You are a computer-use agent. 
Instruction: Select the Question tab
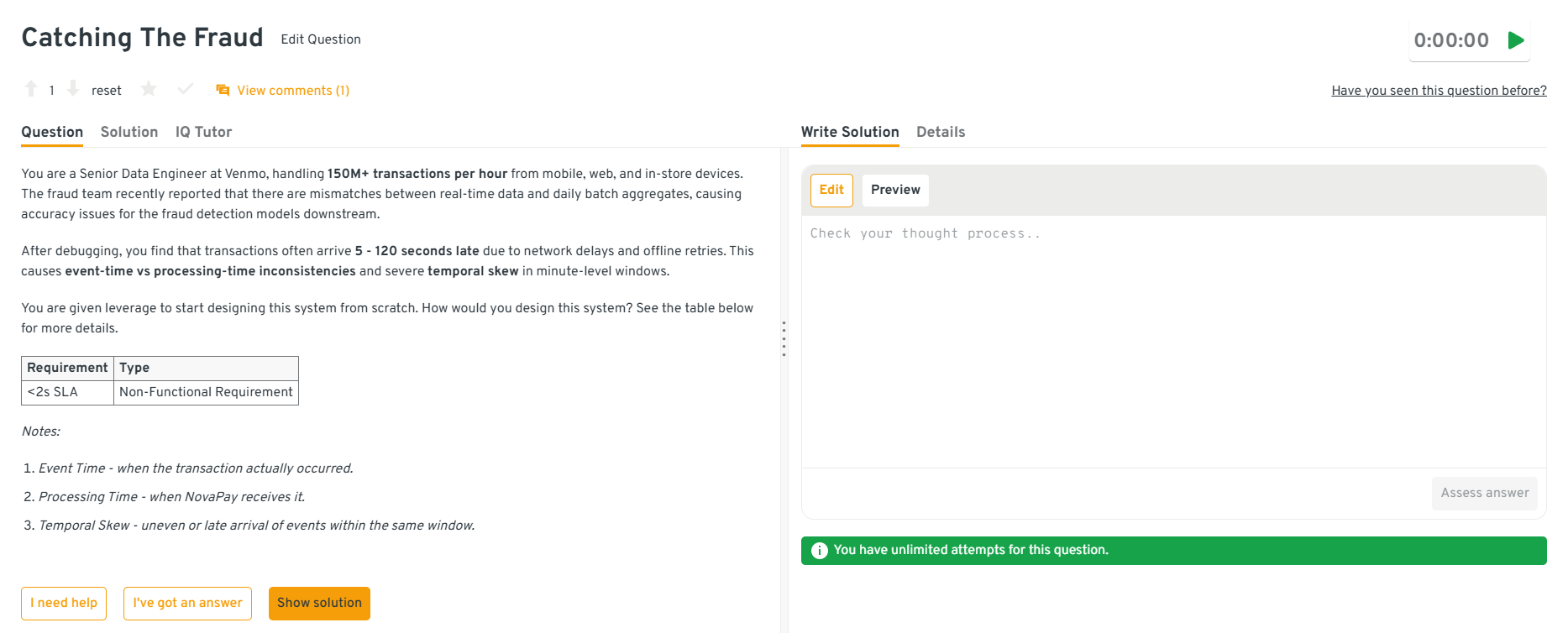click(x=52, y=132)
